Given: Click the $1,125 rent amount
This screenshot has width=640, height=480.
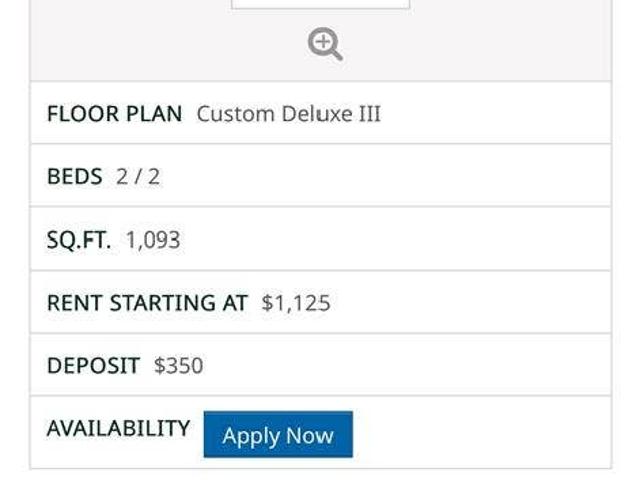Looking at the screenshot, I should (296, 303).
